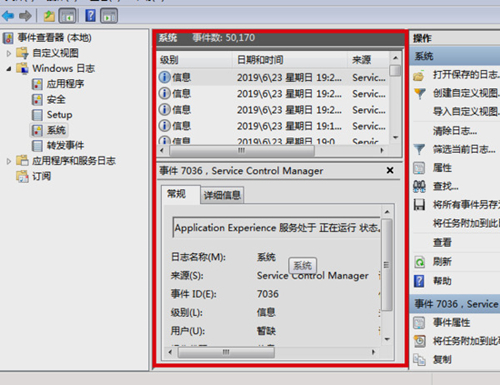The image size is (500, 385).
Task: Click 刷新 action
Action: tap(442, 261)
